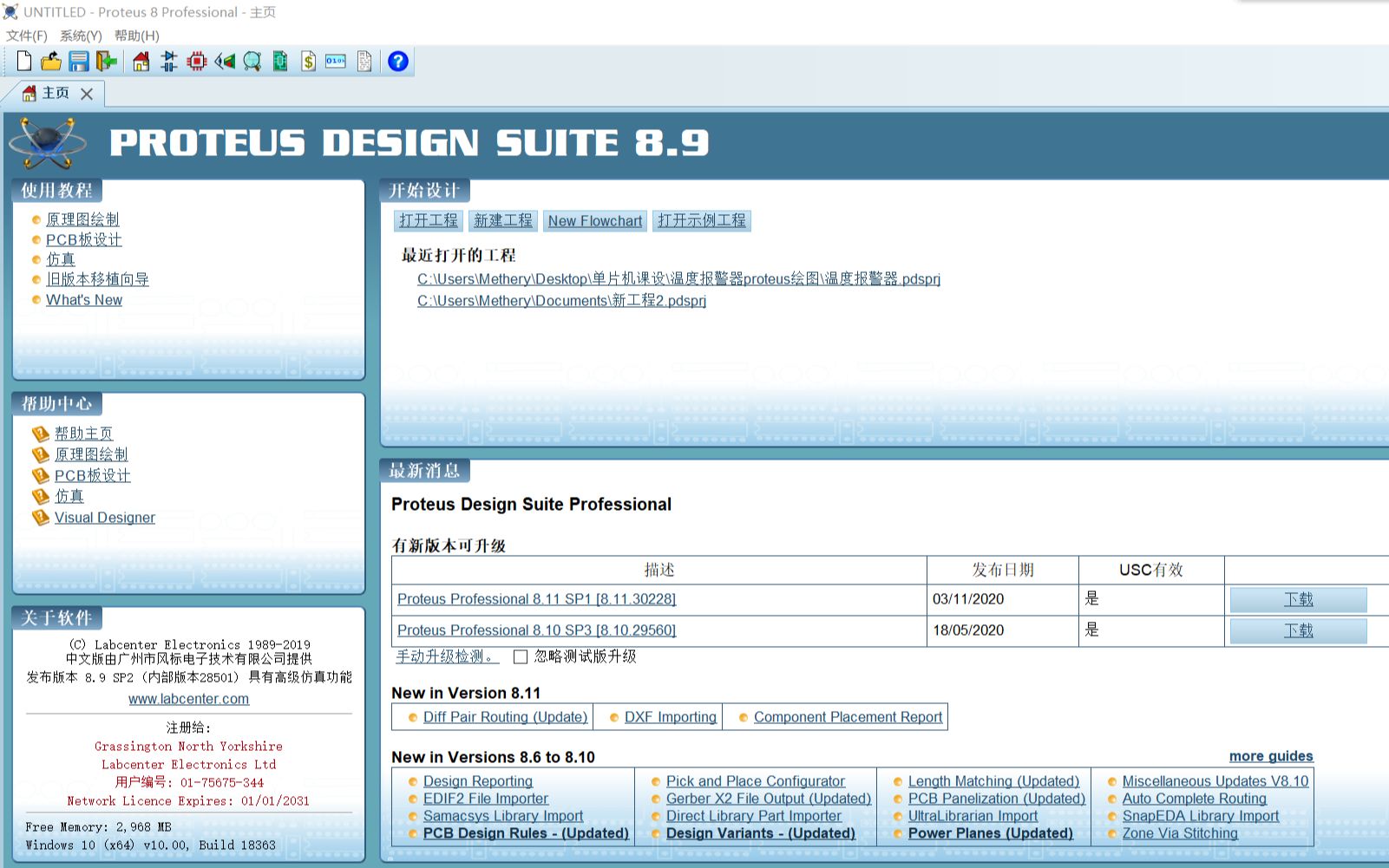Open the Auto Complete Routing guide

pyautogui.click(x=1195, y=799)
